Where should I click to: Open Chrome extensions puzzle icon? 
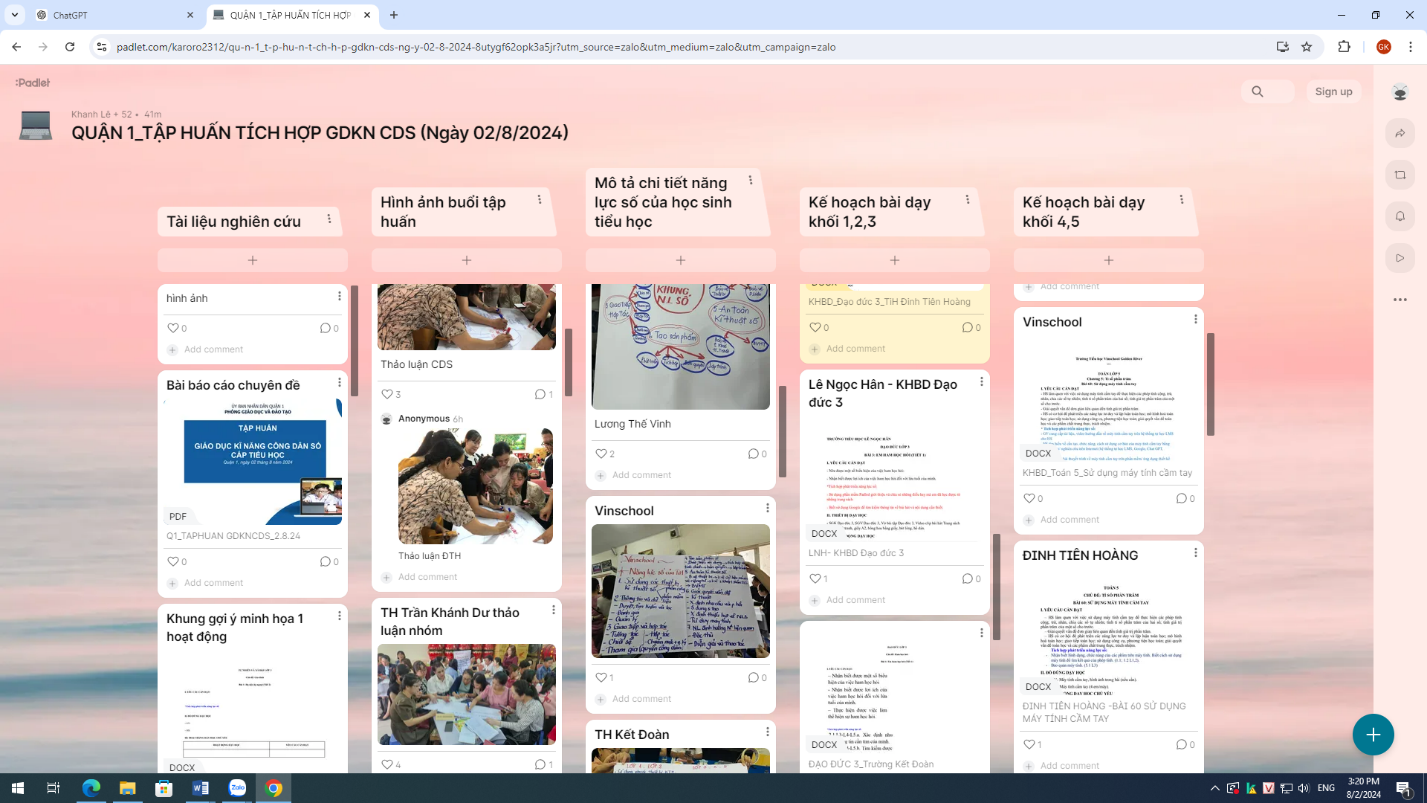pyautogui.click(x=1344, y=46)
